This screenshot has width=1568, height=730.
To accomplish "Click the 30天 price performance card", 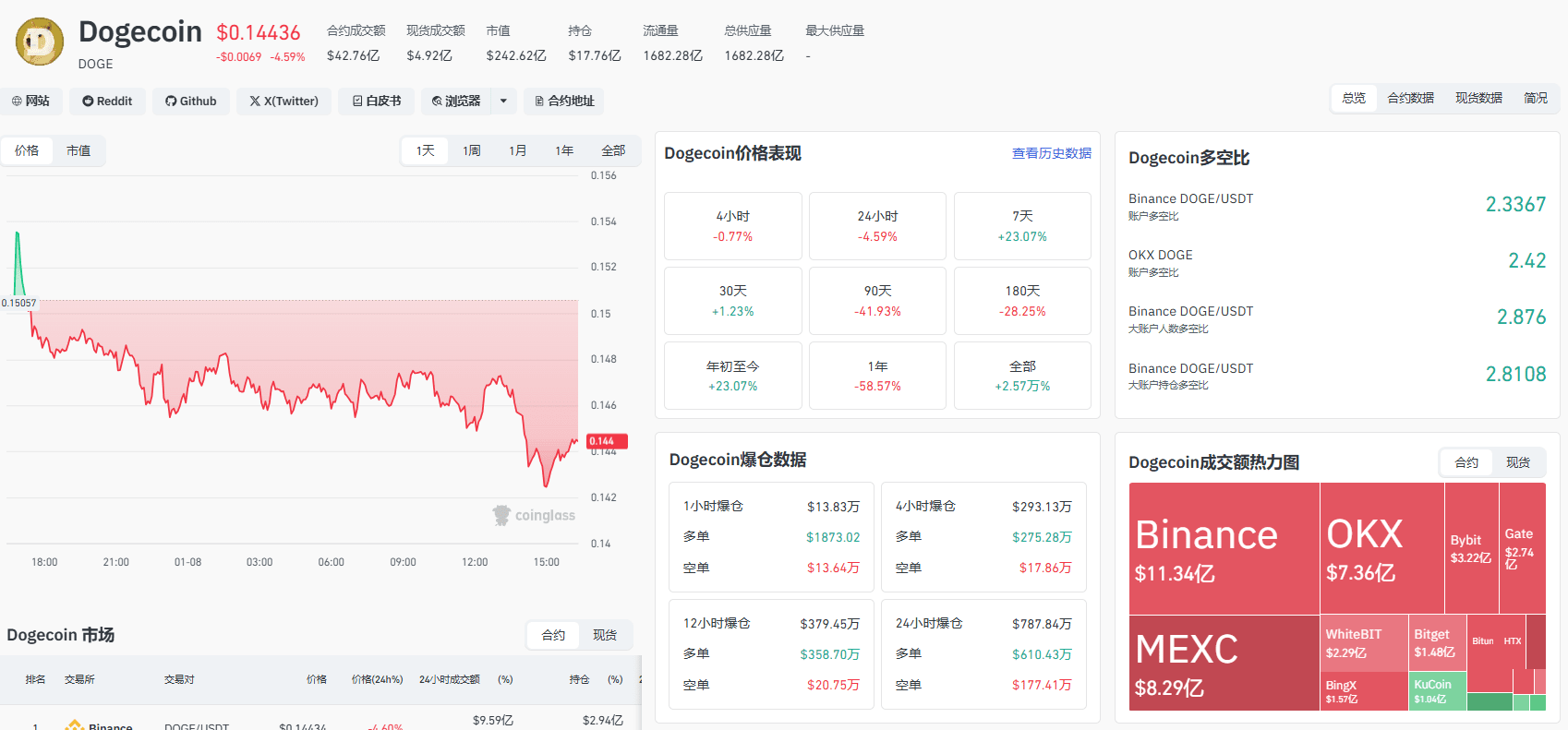I will tap(733, 301).
